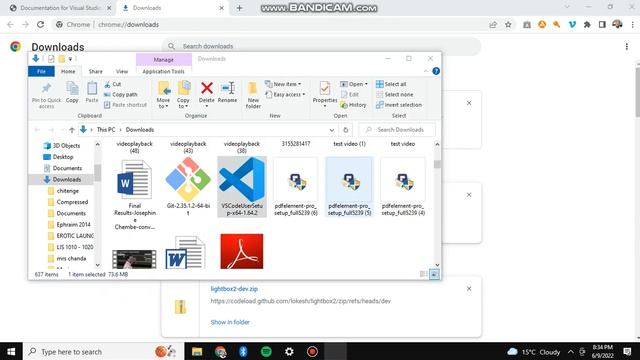This screenshot has height=360, width=640.
Task: Click Select all
Action: [391, 84]
